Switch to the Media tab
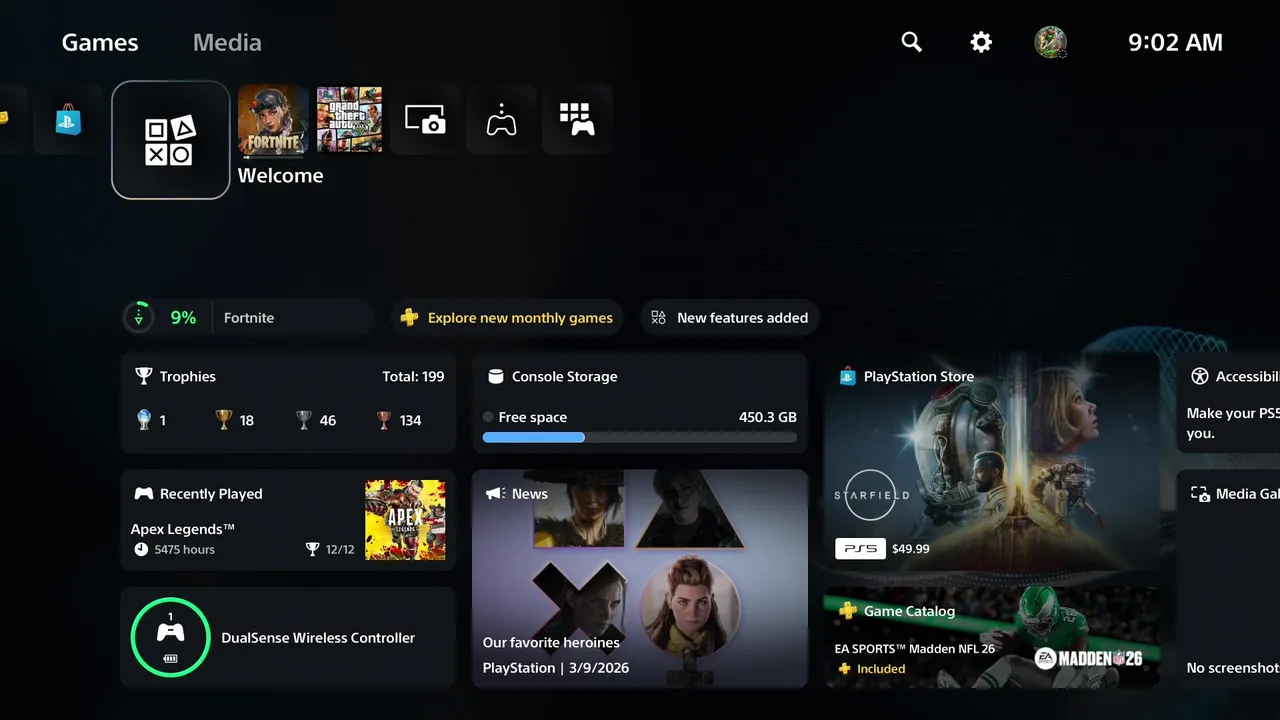This screenshot has width=1280, height=720. [x=227, y=43]
